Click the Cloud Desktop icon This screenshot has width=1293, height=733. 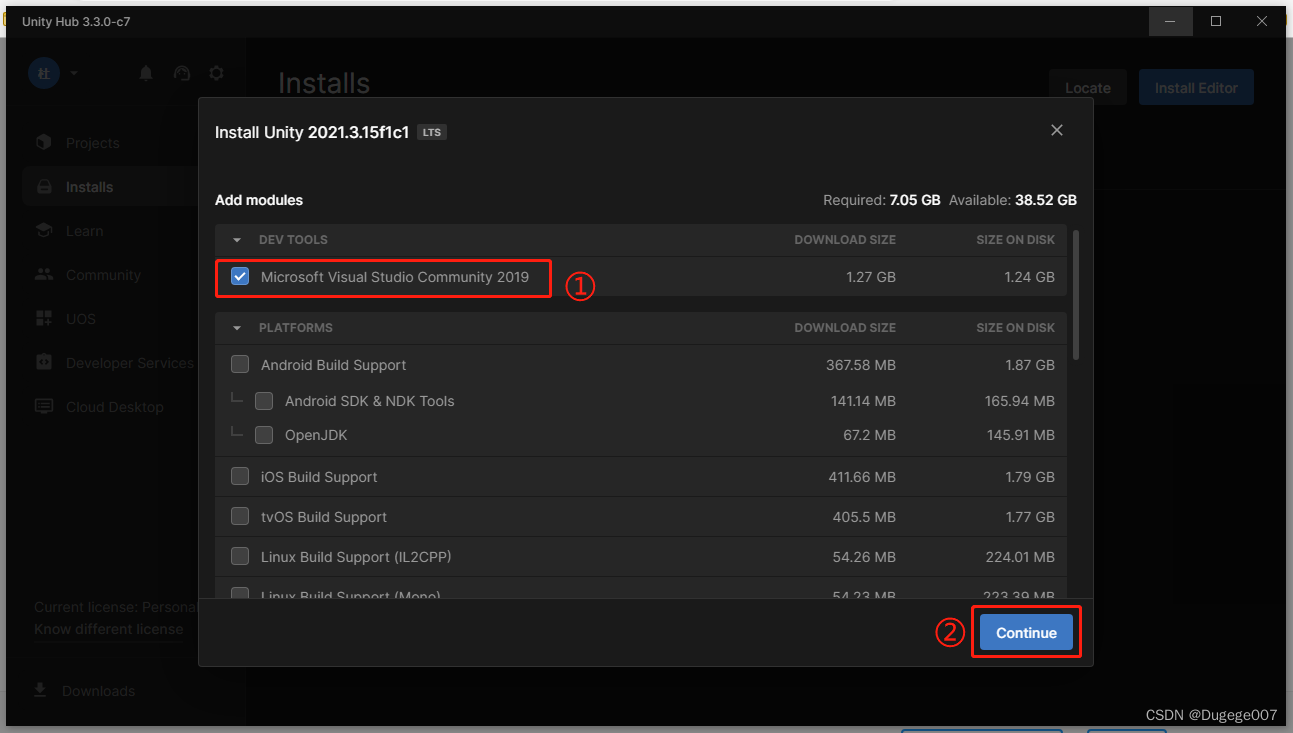pos(44,407)
